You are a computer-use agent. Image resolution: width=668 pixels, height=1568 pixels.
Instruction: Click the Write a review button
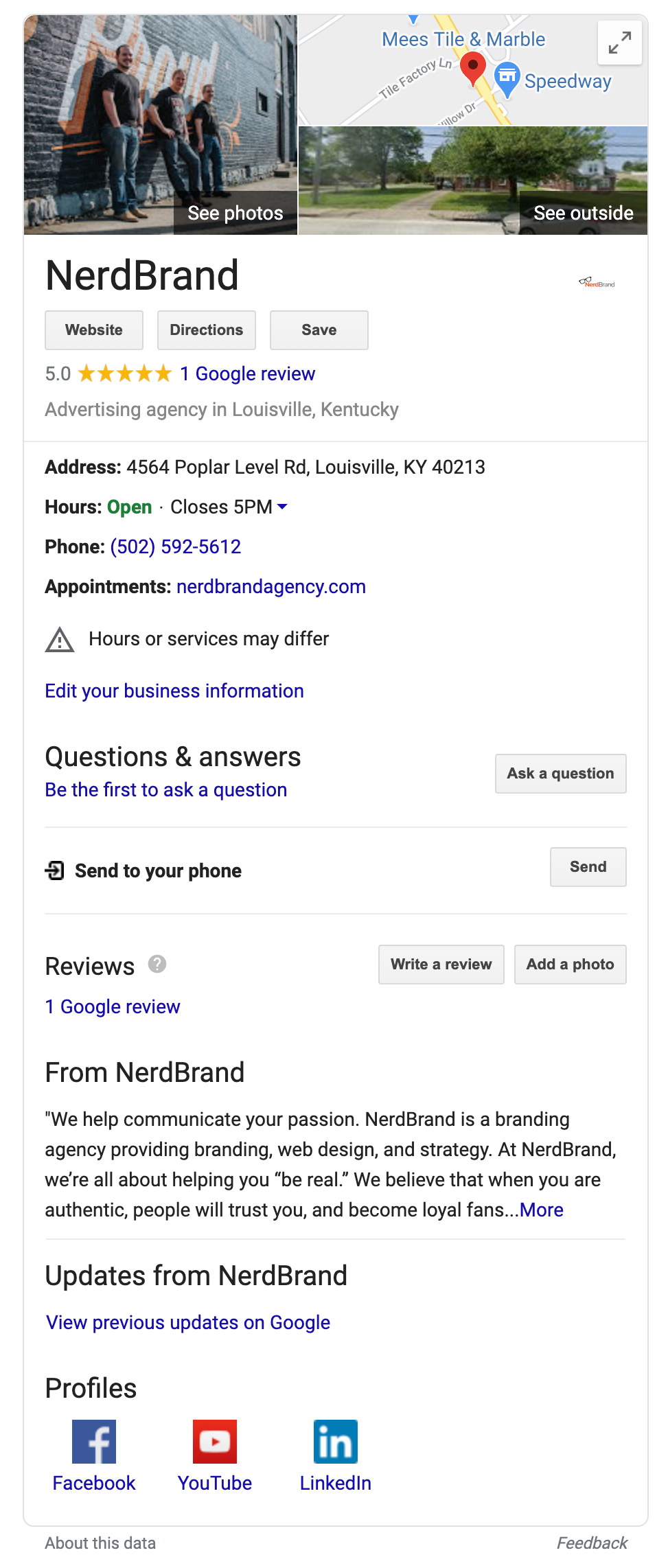coord(441,965)
